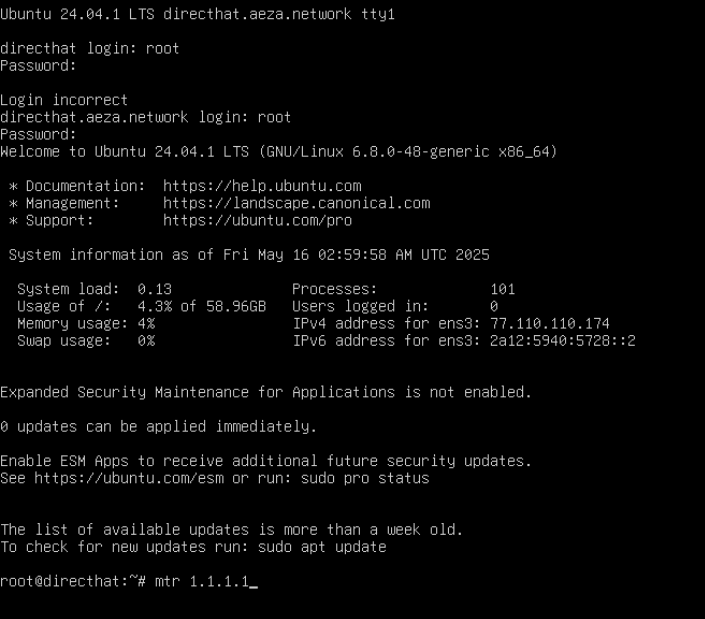The width and height of the screenshot is (705, 619).
Task: Click the landscape.canonical.com management URL
Action: point(296,203)
